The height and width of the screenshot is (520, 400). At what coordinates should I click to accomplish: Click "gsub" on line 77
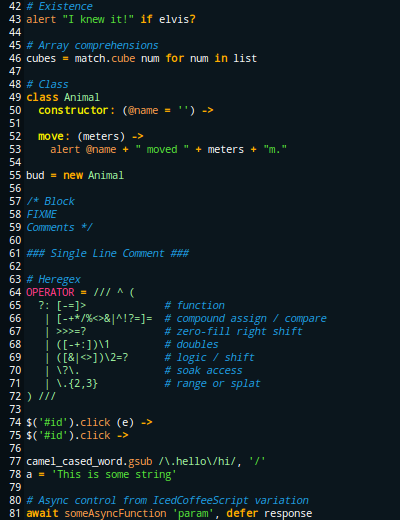140,461
